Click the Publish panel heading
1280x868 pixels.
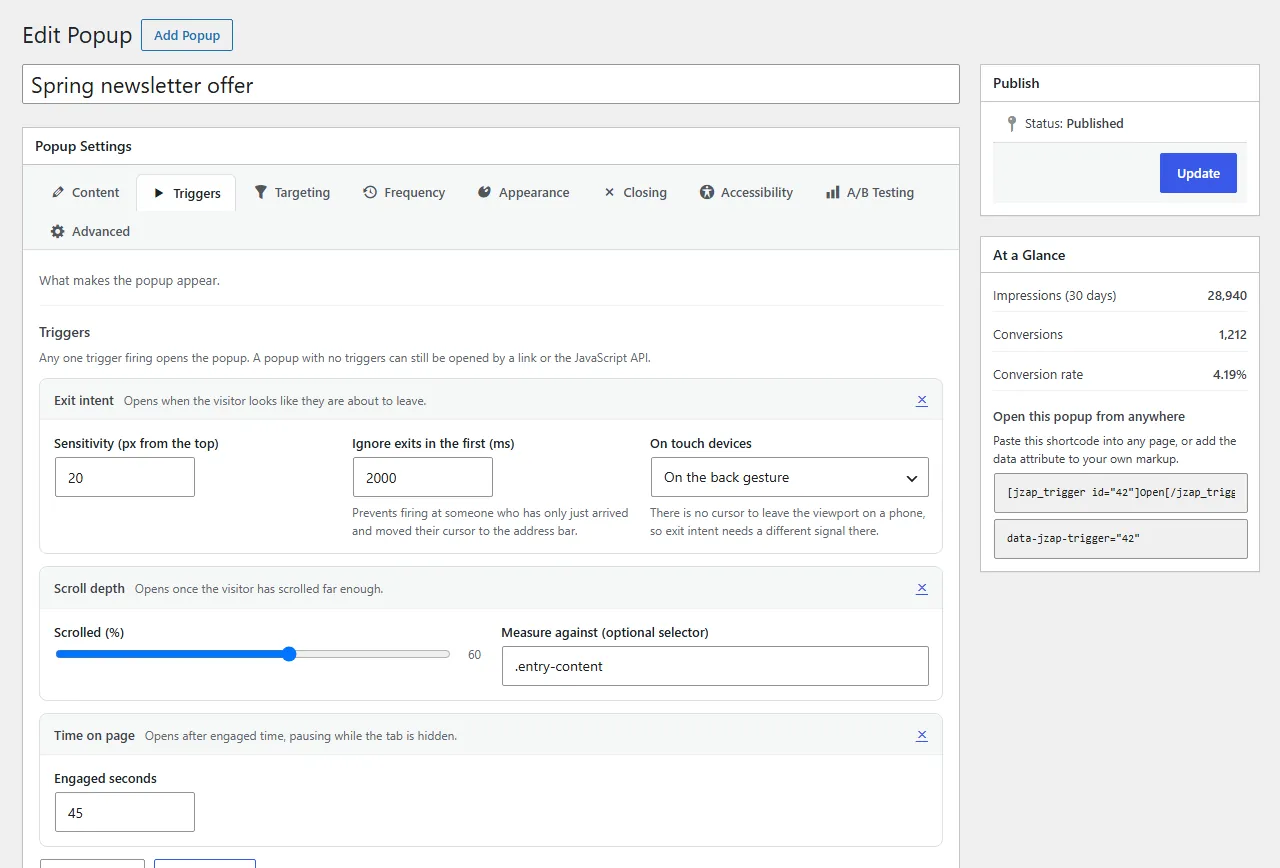1016,83
